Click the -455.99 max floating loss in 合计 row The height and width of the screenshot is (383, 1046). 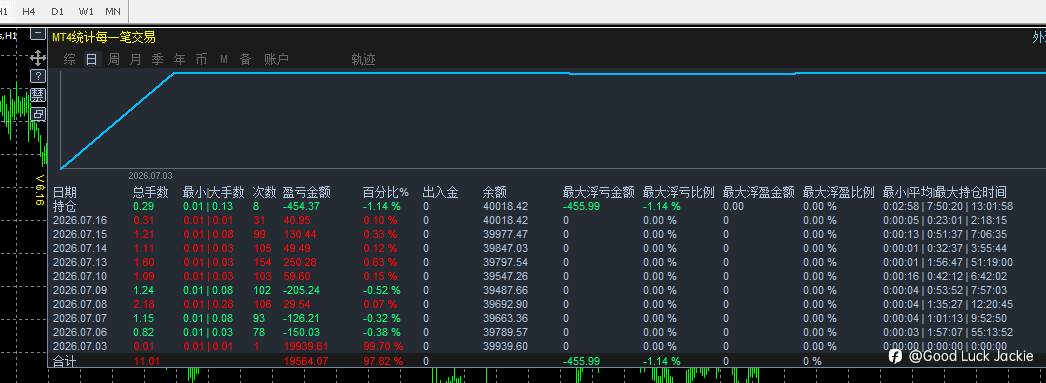[581, 361]
